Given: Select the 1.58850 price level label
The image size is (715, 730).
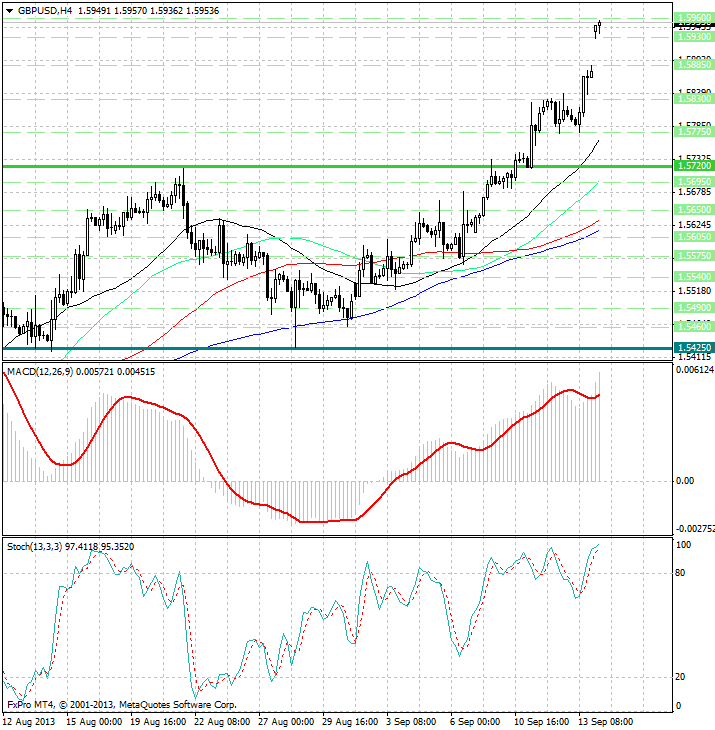Looking at the screenshot, I should coord(694,65).
